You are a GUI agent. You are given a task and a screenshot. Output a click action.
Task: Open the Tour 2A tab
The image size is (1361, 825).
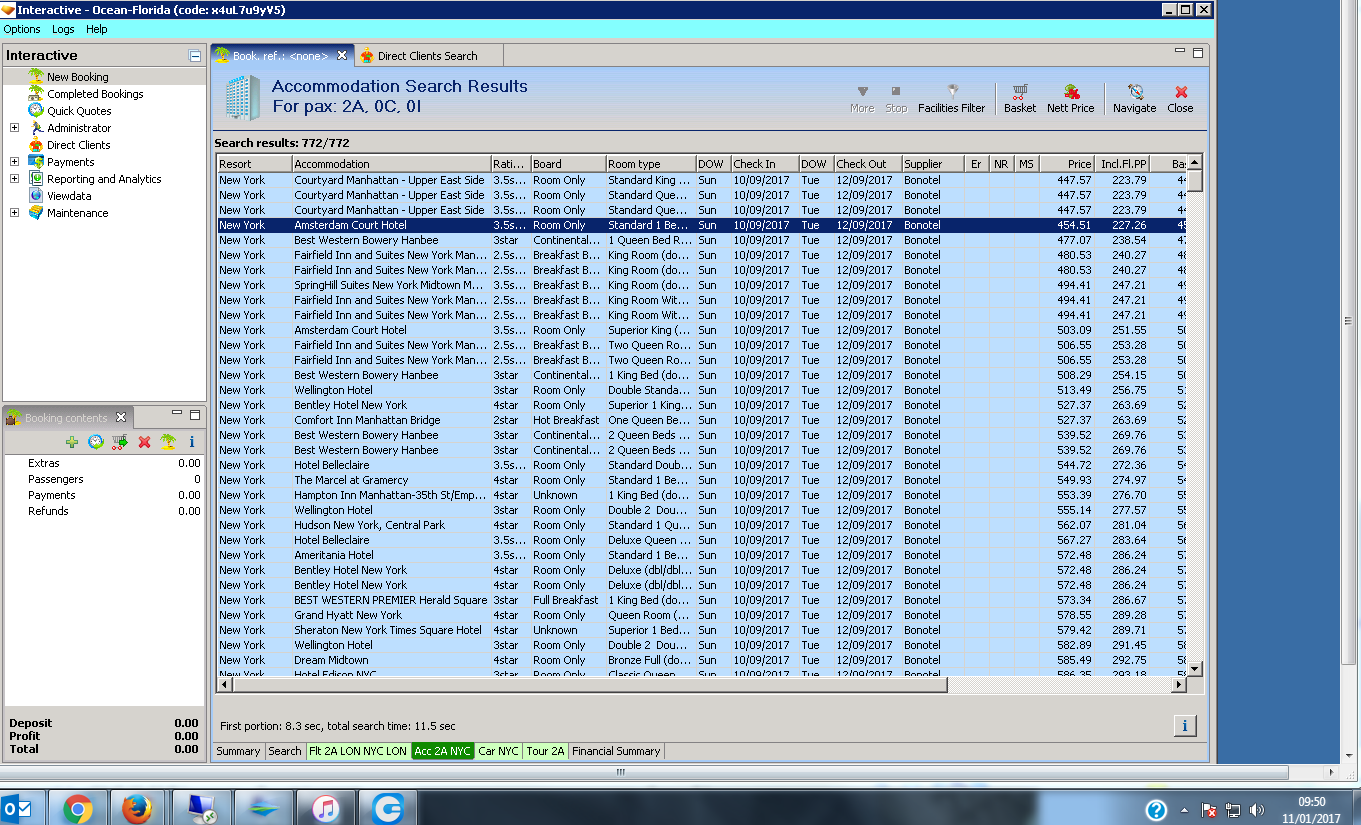[x=546, y=751]
